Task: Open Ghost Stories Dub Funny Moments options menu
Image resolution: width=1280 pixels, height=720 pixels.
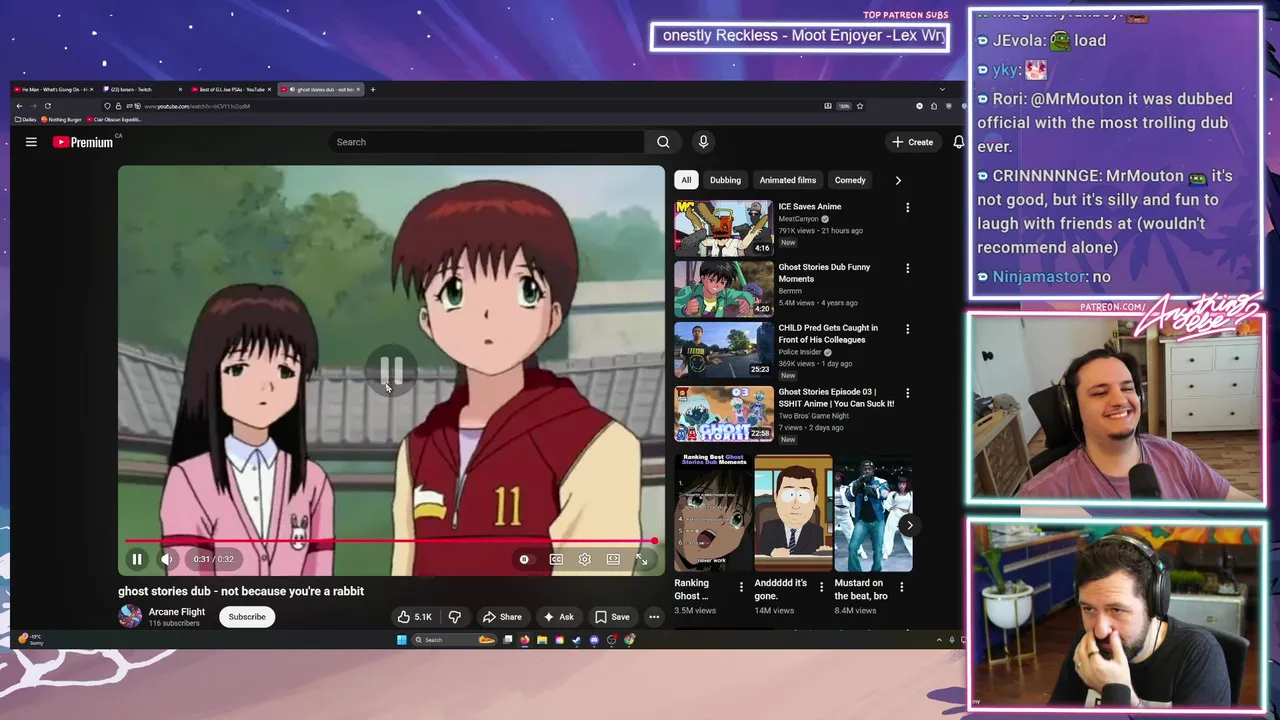Action: click(907, 268)
